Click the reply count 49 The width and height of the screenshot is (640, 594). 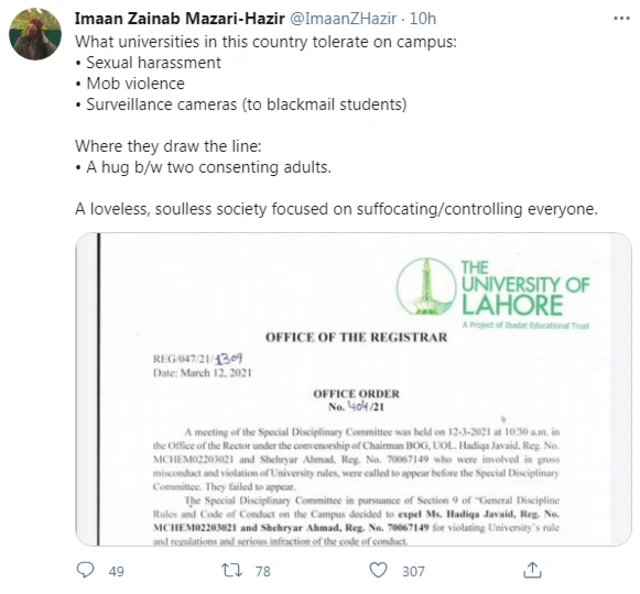pyautogui.click(x=116, y=571)
